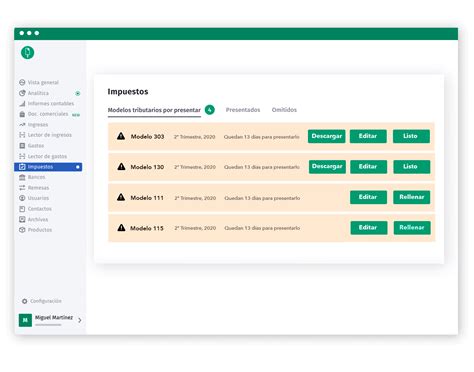Click the Impuestos page heading
The image size is (474, 372).
128,92
